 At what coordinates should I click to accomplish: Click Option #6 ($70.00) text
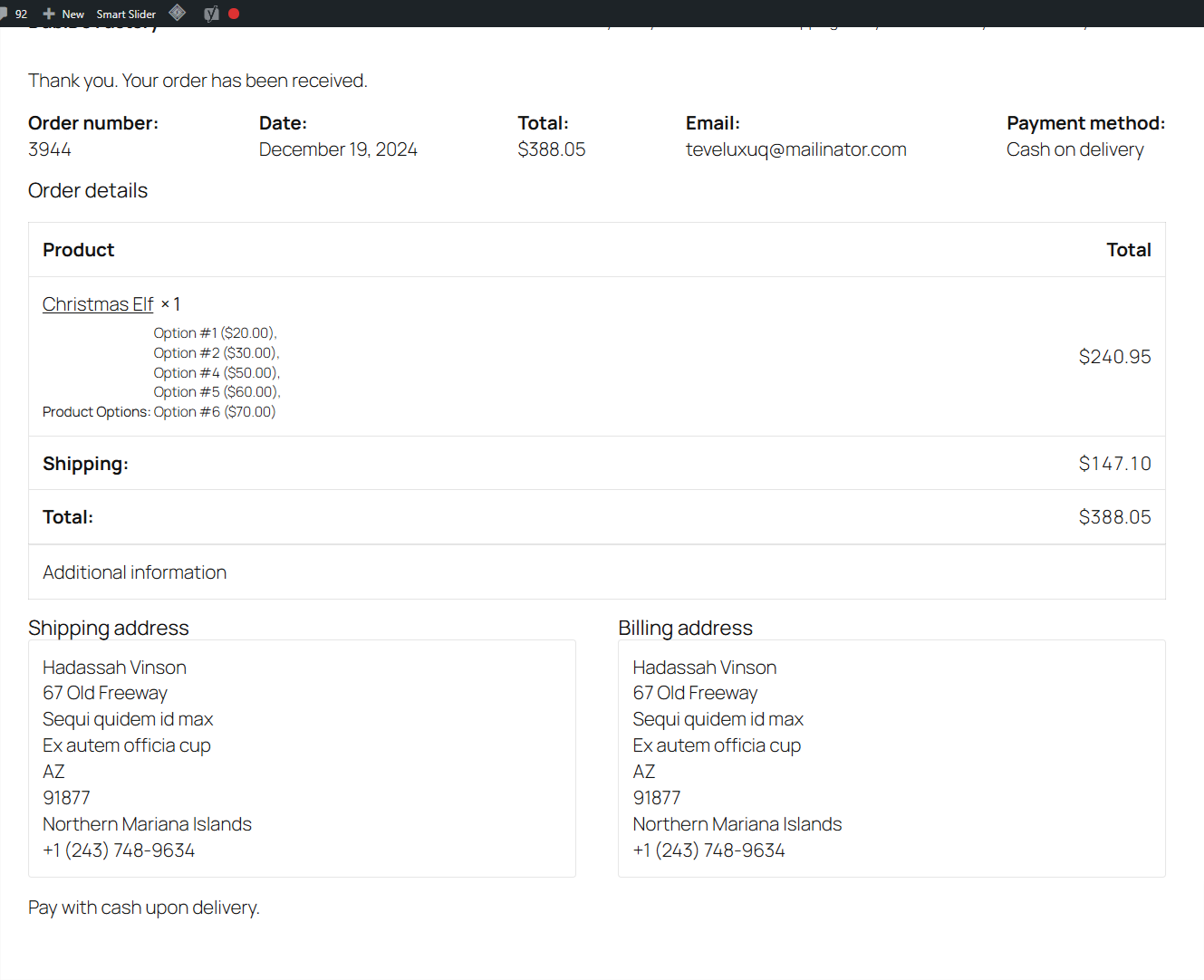pos(215,412)
